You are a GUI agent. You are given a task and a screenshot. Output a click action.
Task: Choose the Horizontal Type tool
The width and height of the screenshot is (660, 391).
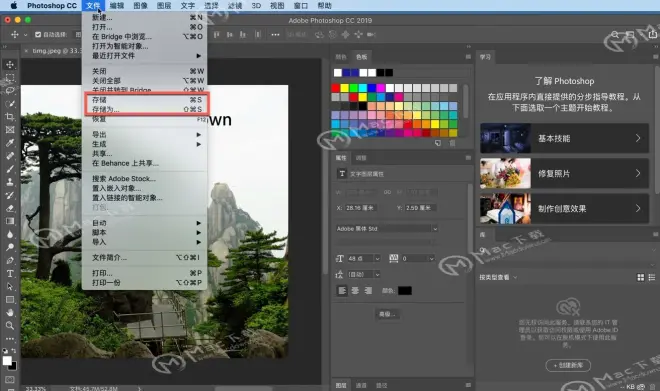coord(10,274)
